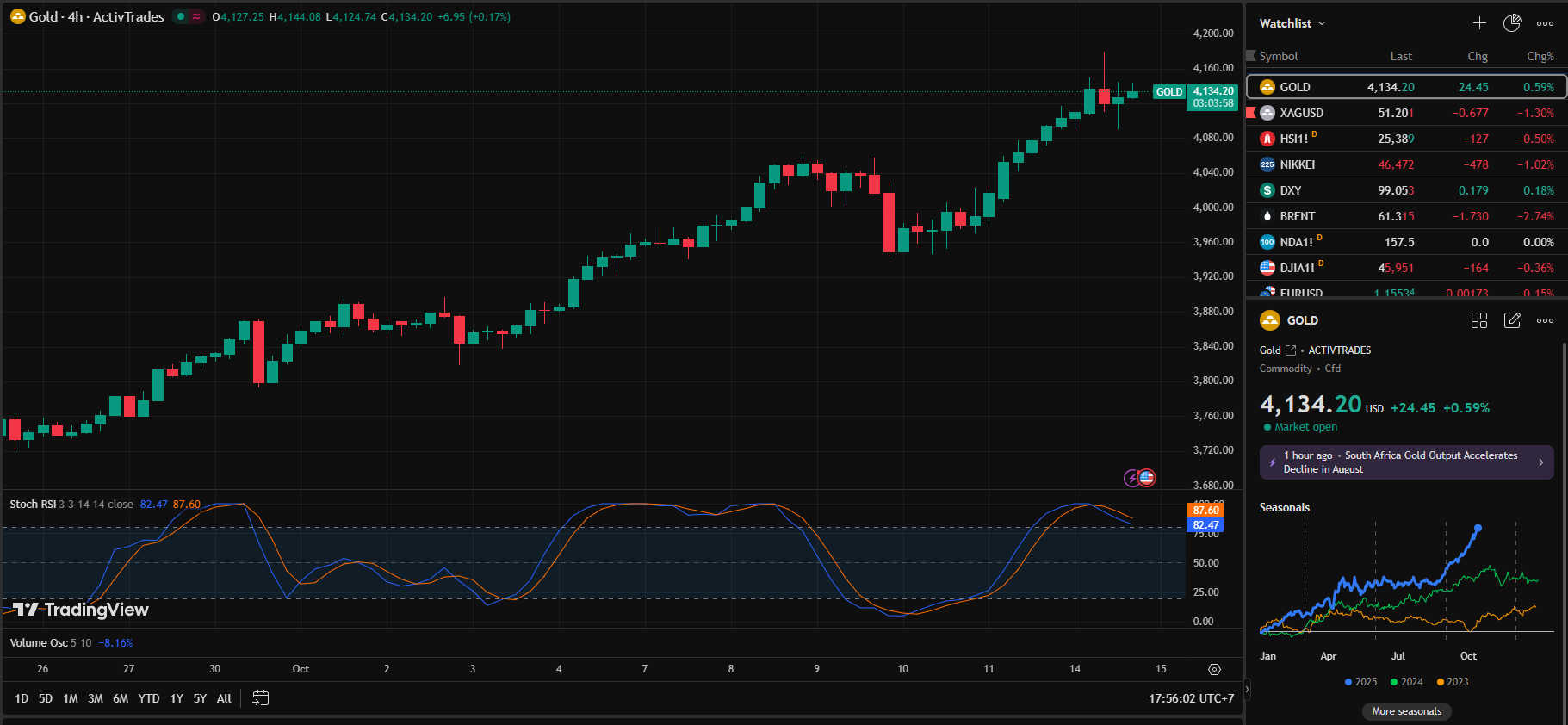Collapse the right sidebar with arrow handle

(x=1247, y=689)
